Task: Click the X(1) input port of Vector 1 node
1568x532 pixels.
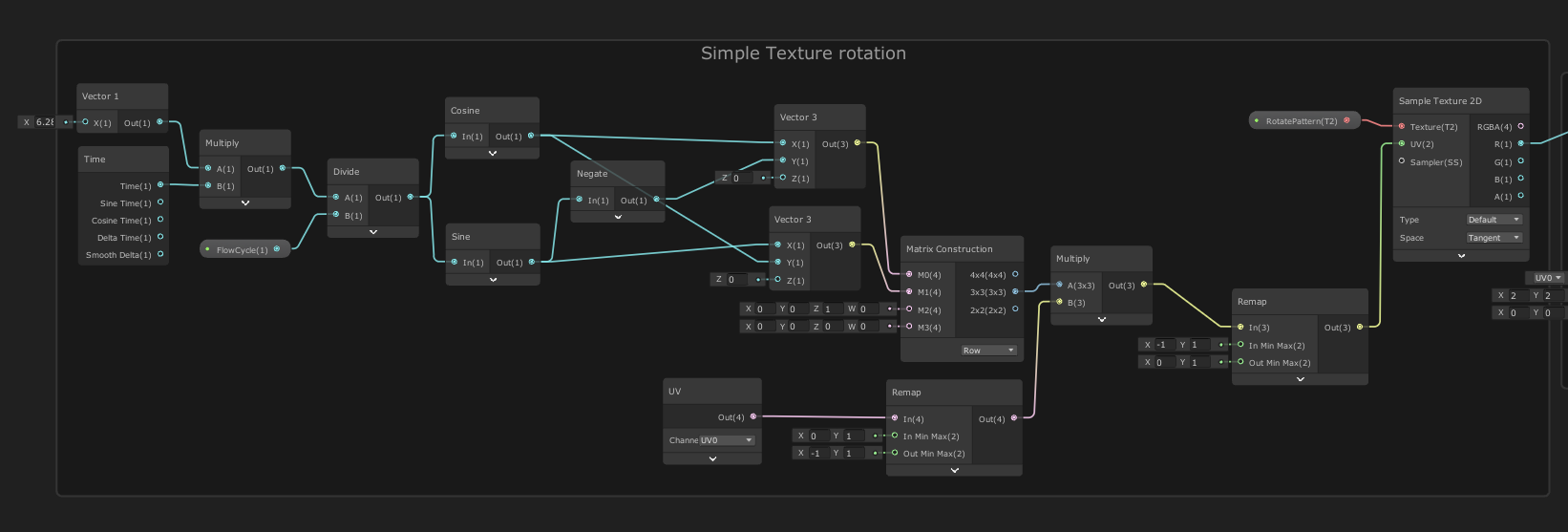Action: [x=85, y=122]
